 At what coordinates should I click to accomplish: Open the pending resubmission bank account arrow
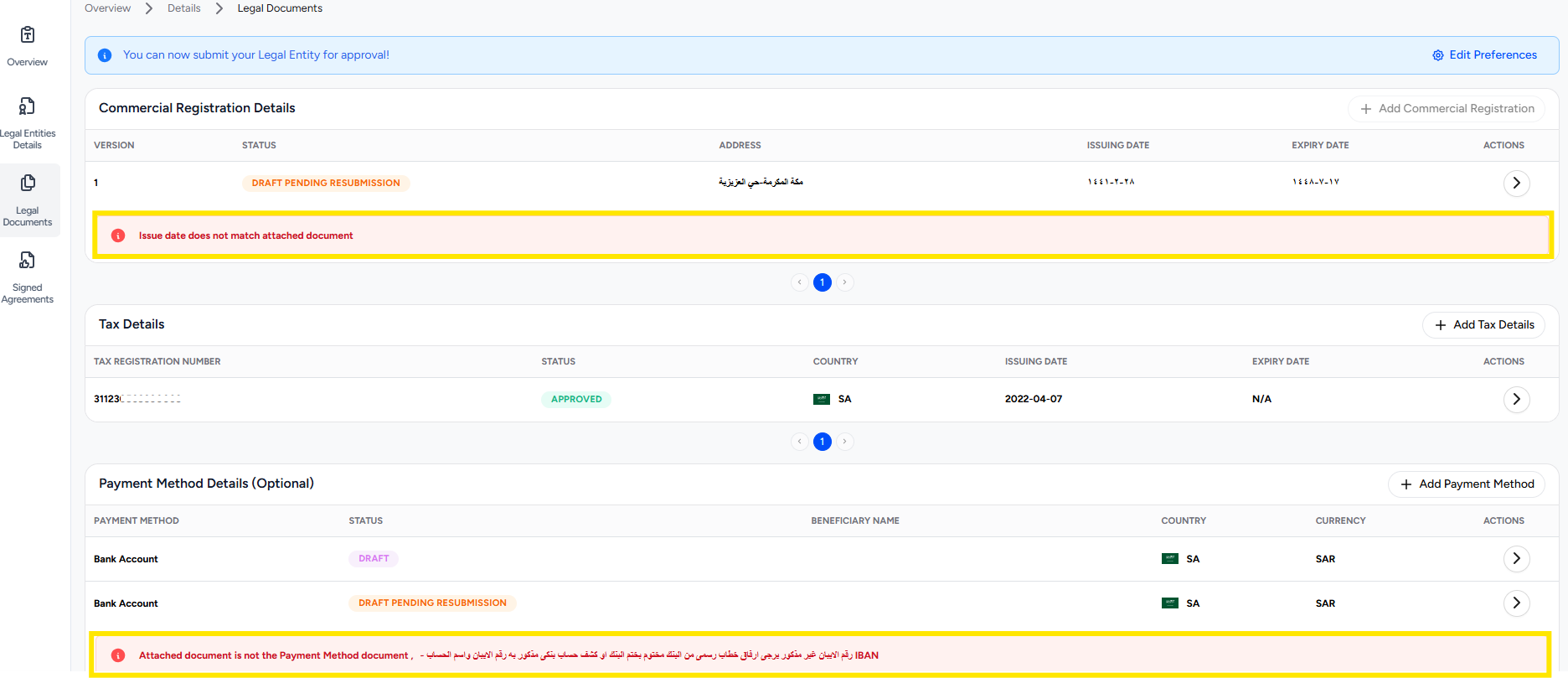pyautogui.click(x=1516, y=603)
